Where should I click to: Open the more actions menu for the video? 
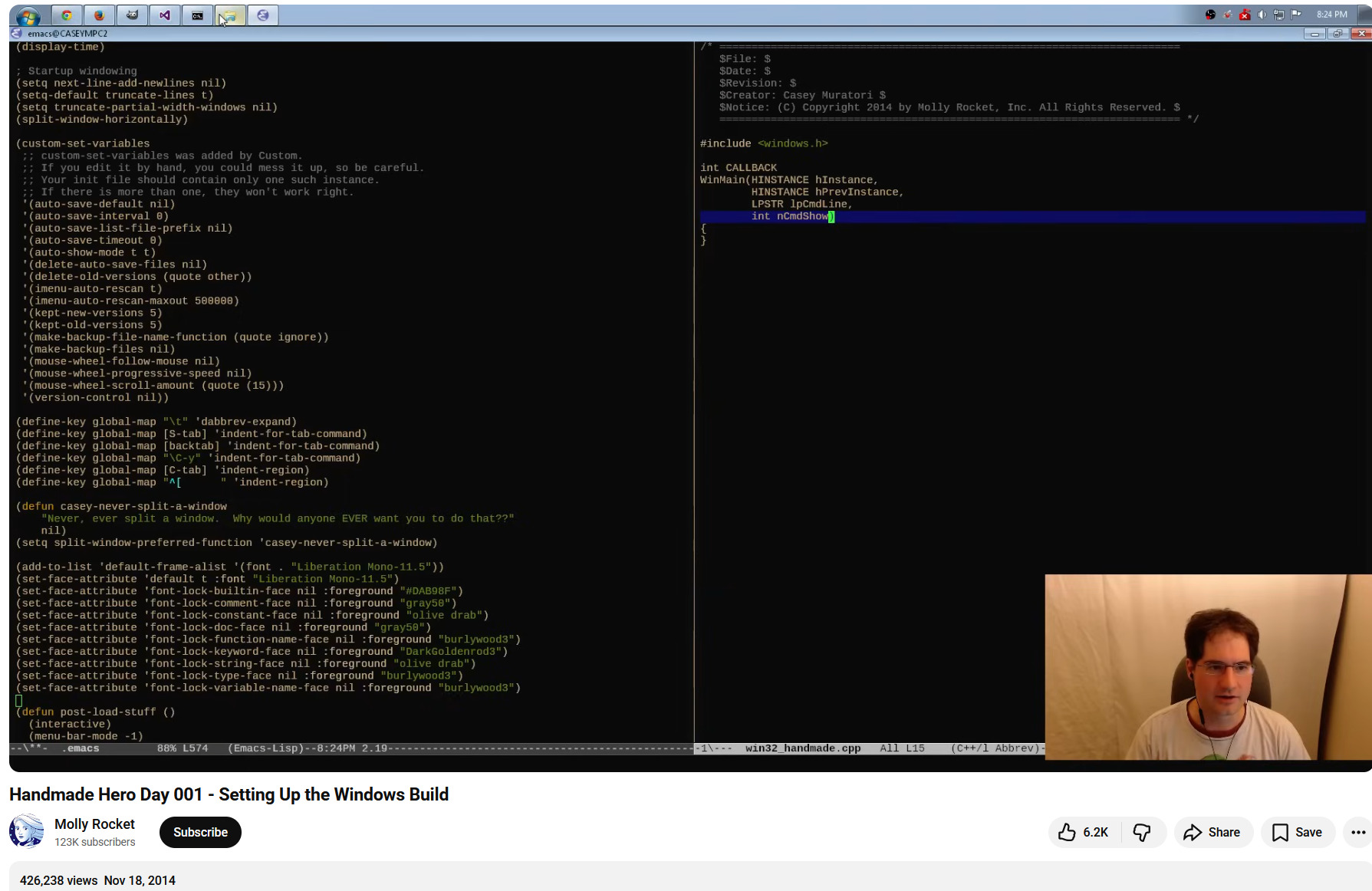pyautogui.click(x=1357, y=832)
